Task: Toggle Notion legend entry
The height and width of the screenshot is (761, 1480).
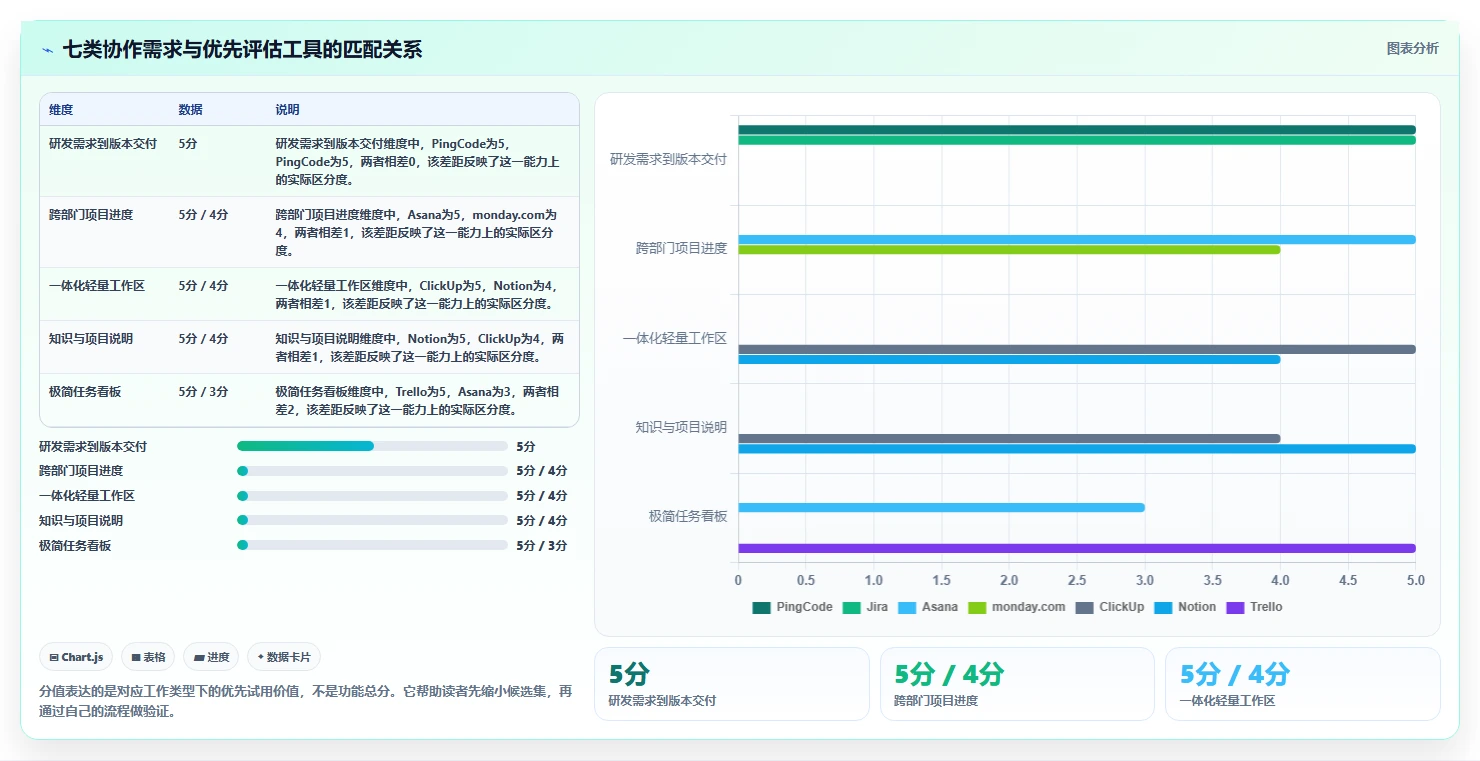Action: (1185, 607)
